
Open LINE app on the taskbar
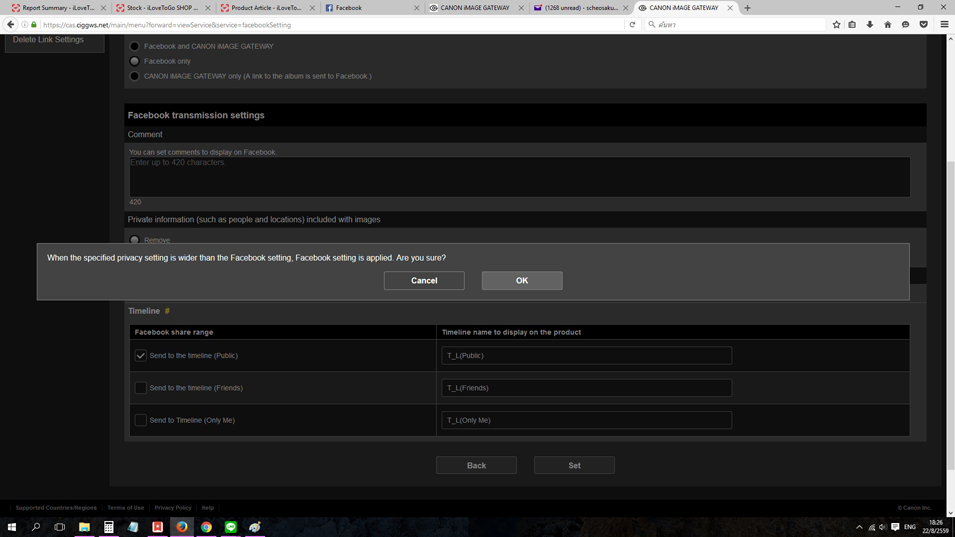(x=231, y=527)
